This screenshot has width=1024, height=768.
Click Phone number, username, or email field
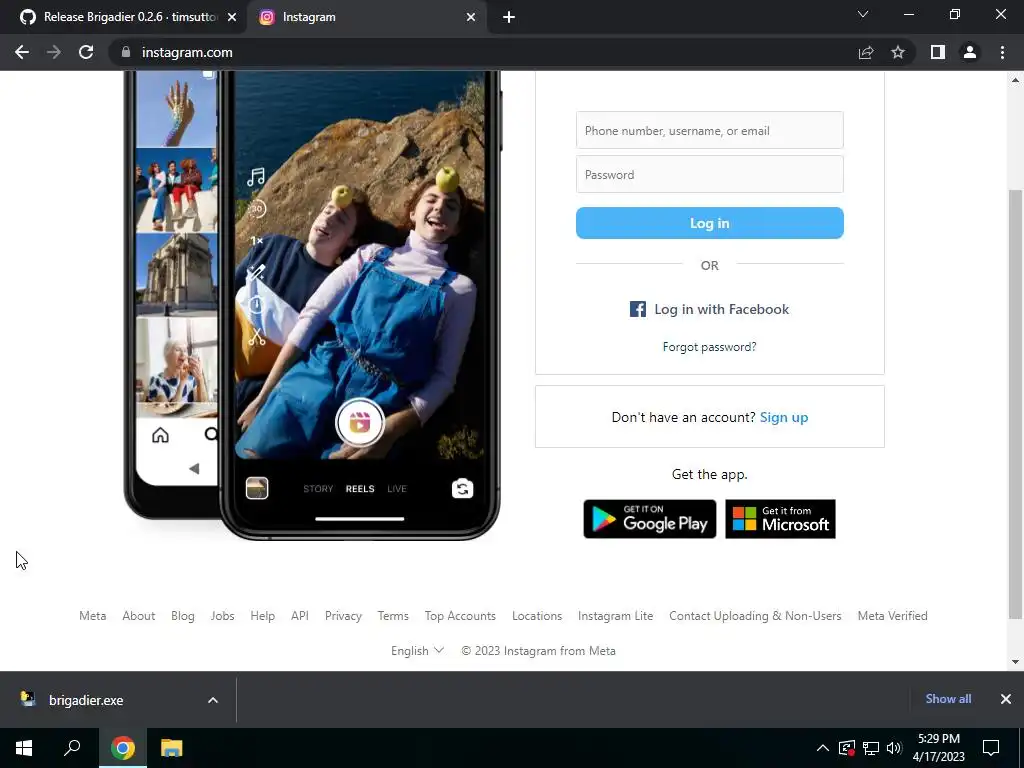point(710,130)
